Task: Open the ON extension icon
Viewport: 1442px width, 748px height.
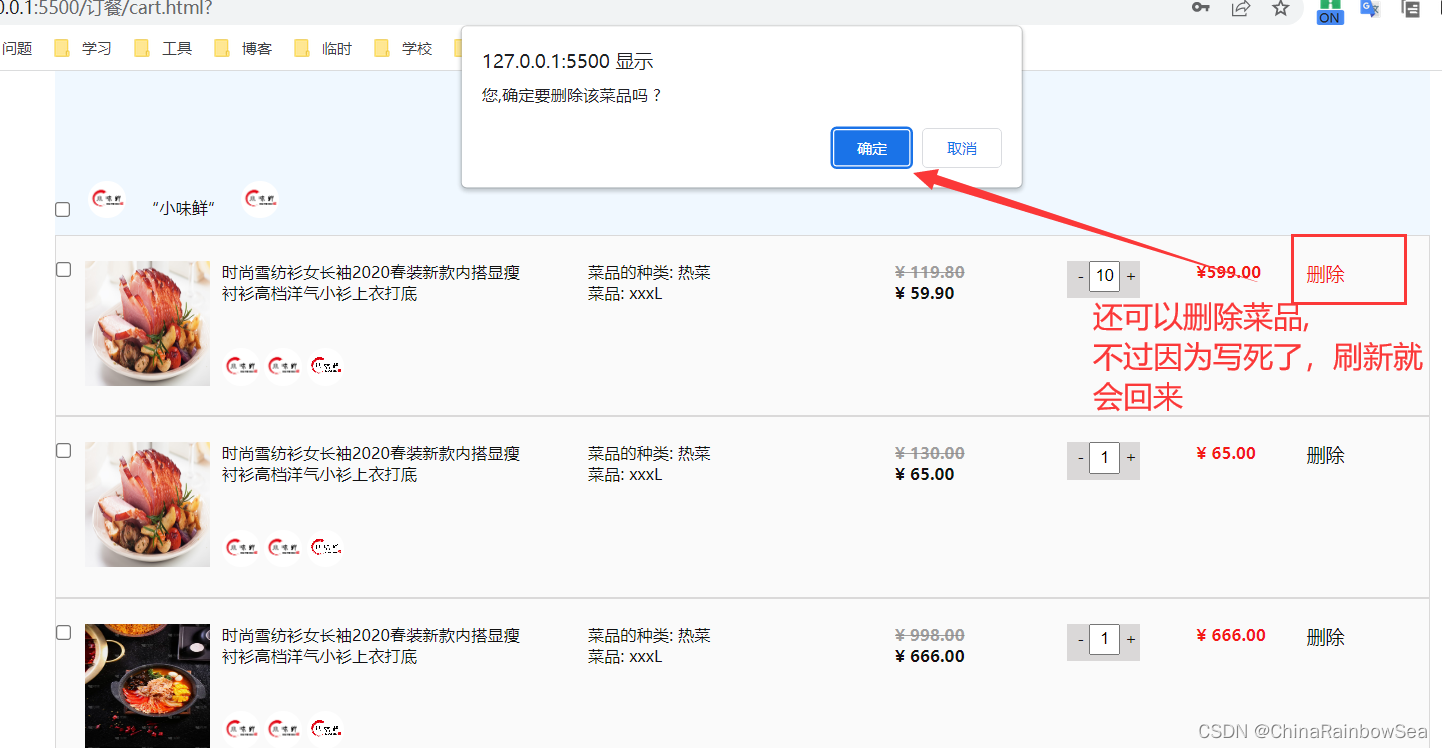Action: (x=1330, y=10)
